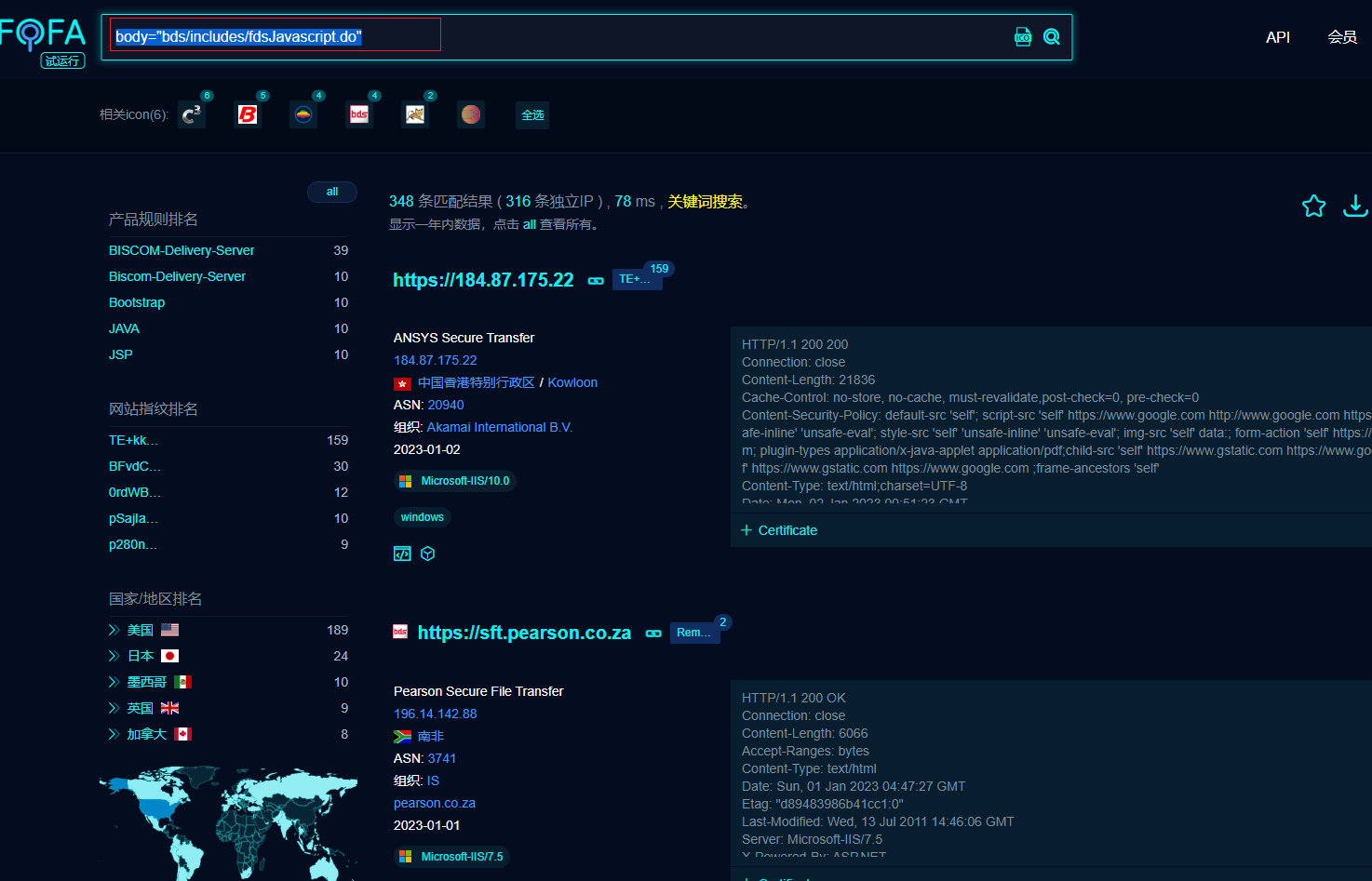The width and height of the screenshot is (1372, 881).
Task: Click the 关键词搜索 link
Action: (705, 201)
